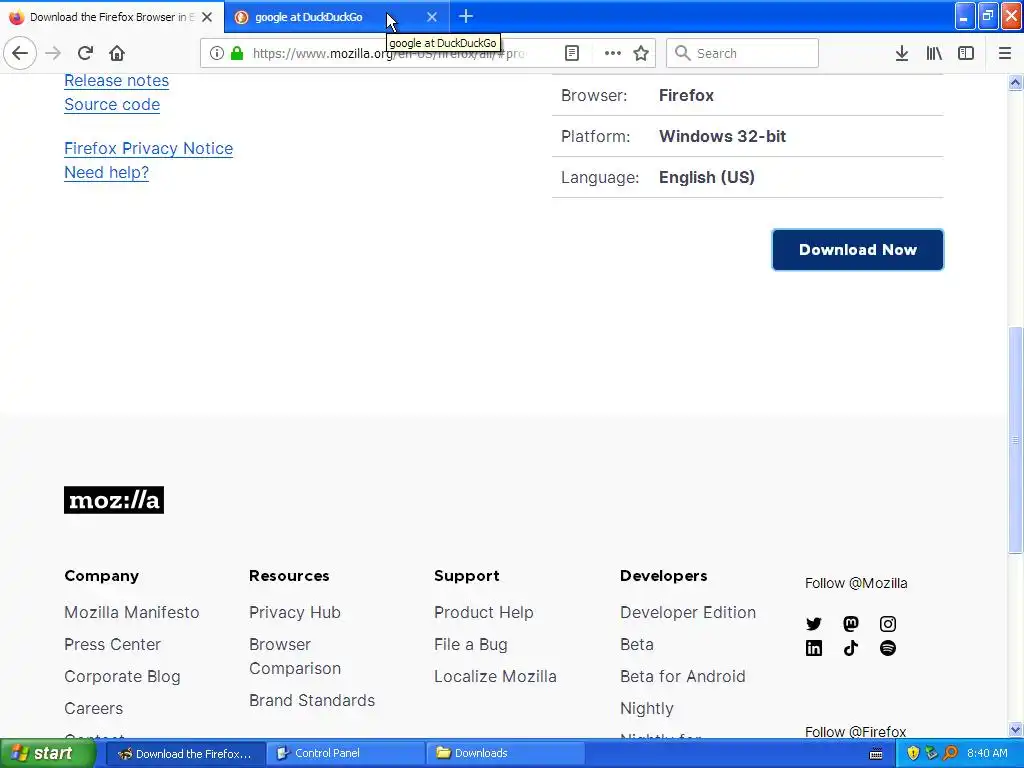Click the Windows 32-bit platform value
The height and width of the screenshot is (768, 1024).
[722, 136]
